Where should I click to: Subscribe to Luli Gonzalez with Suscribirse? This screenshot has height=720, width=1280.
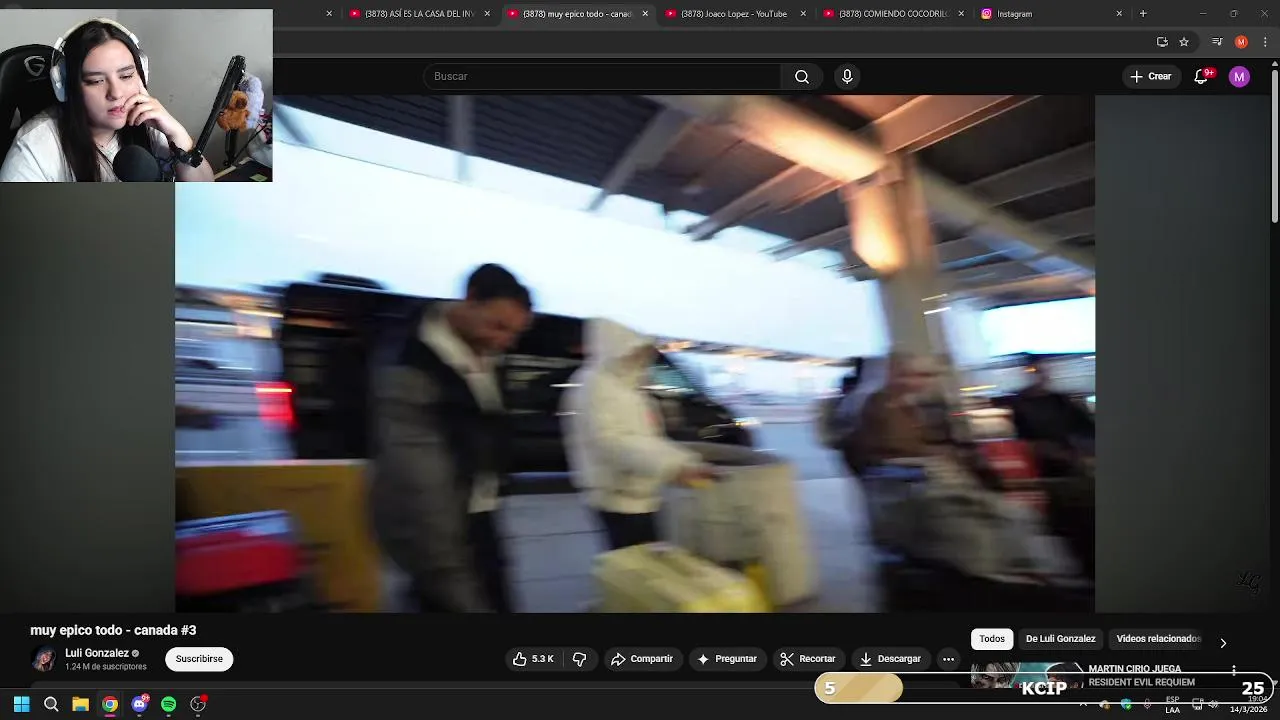[x=199, y=659]
